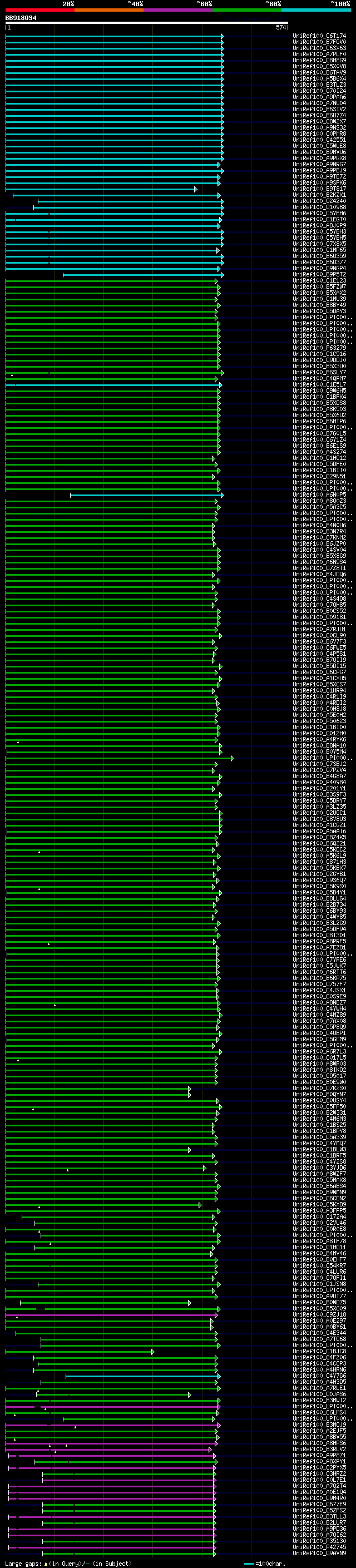Select label UniRef100_B8LUG4
Viewport: 356px width, 1568px height.
pos(319,898)
